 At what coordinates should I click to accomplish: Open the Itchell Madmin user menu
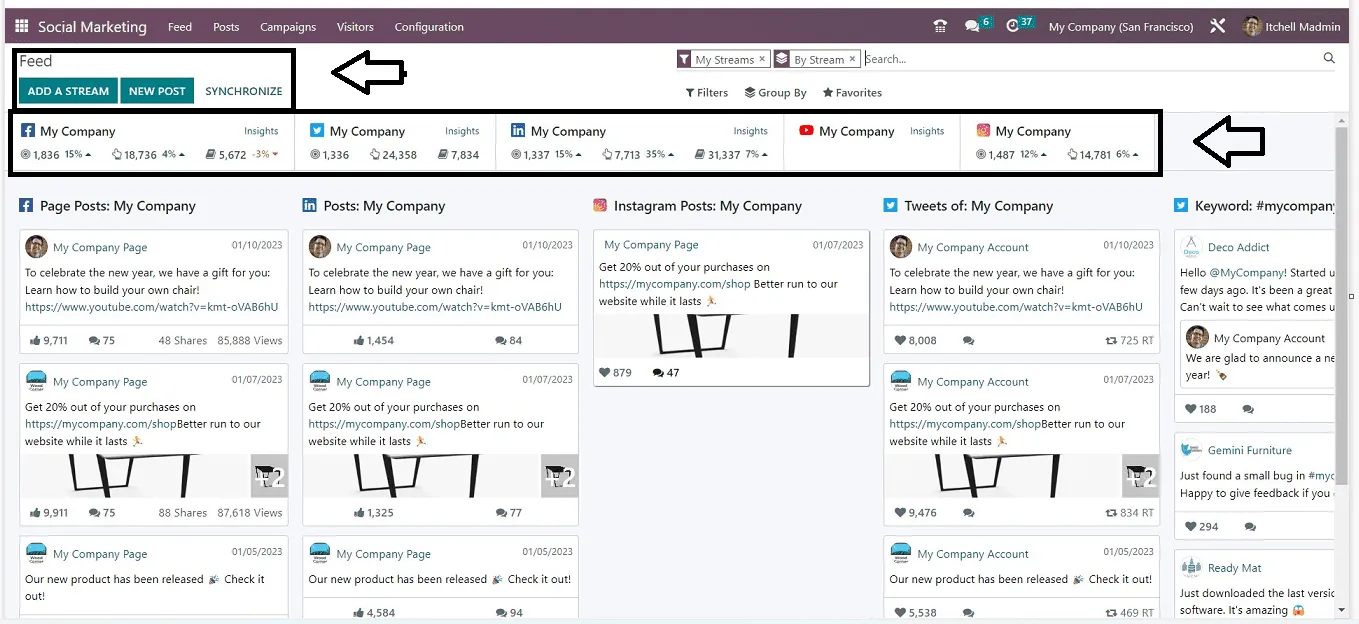[x=1291, y=27]
